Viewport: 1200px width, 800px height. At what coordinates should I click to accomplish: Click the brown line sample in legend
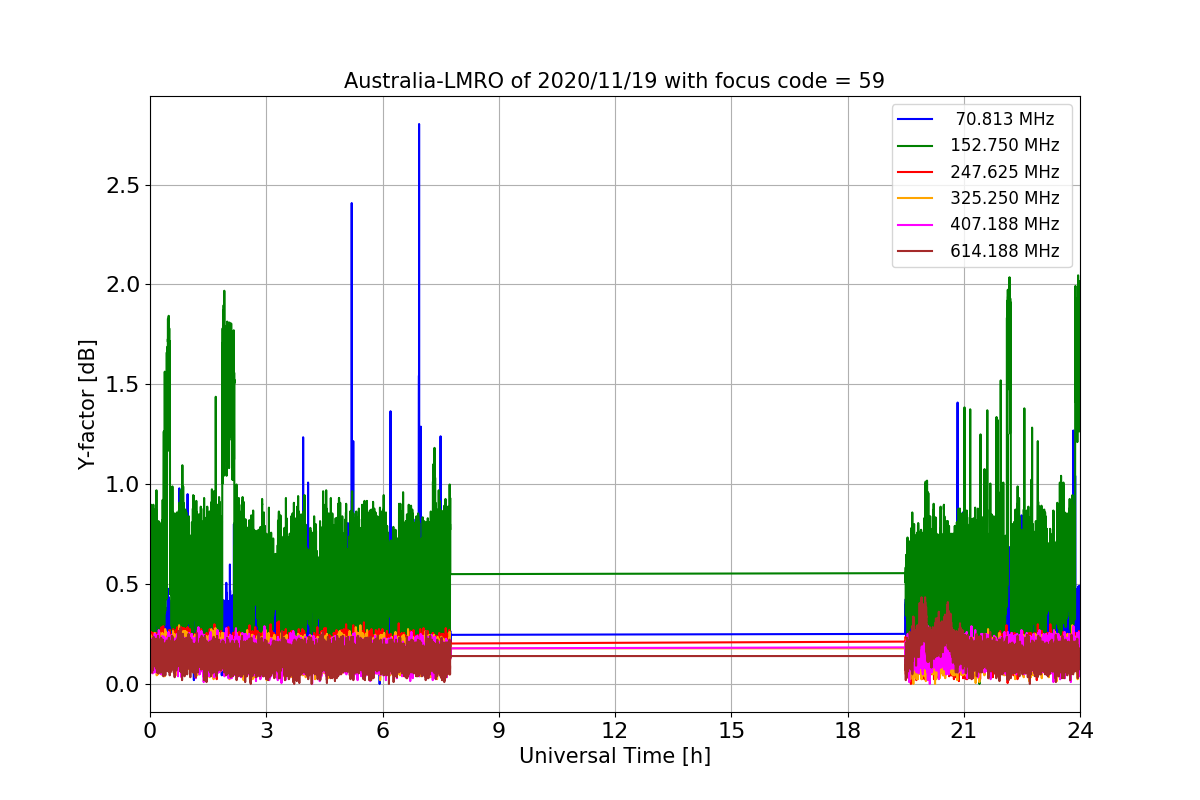915,251
